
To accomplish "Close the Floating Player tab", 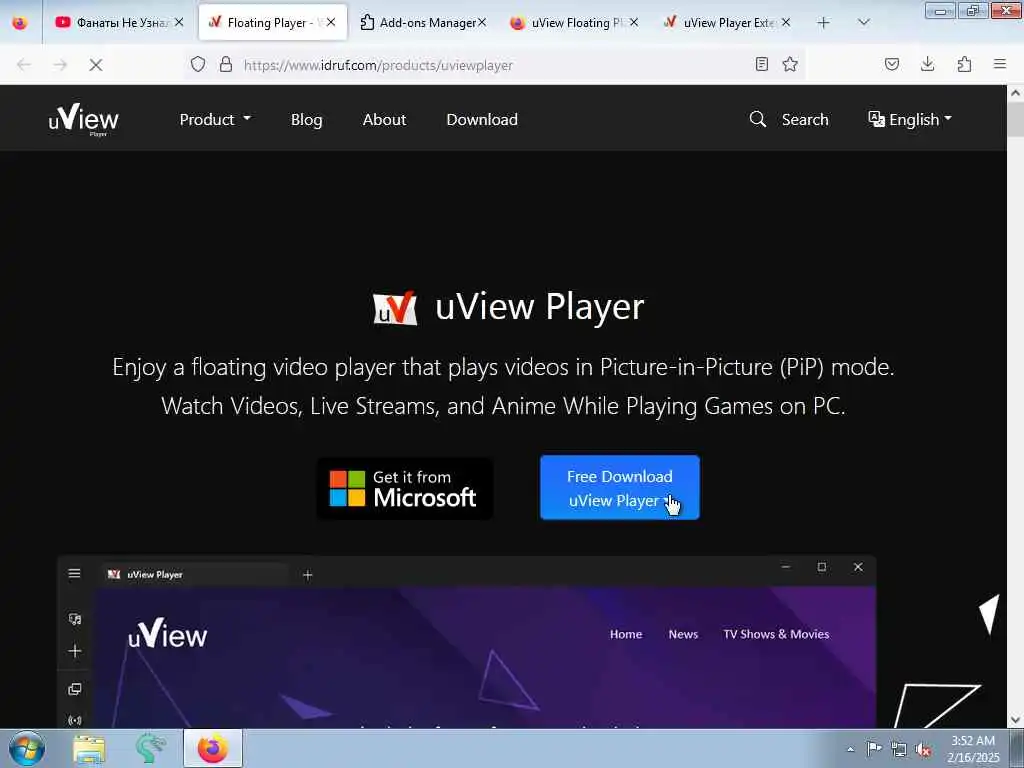I will [x=331, y=22].
